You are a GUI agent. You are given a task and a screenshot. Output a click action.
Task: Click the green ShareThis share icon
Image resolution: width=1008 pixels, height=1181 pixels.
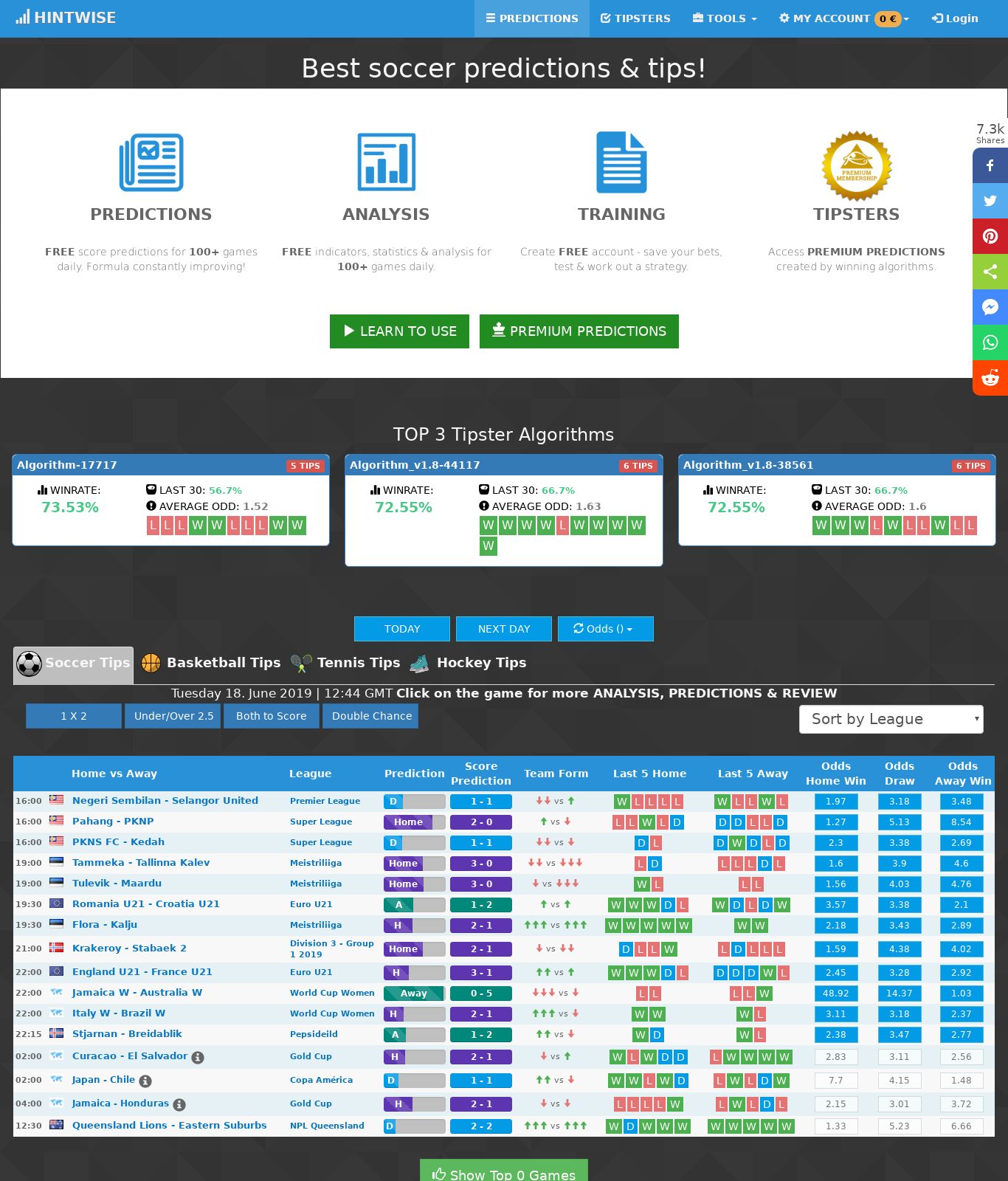click(990, 272)
